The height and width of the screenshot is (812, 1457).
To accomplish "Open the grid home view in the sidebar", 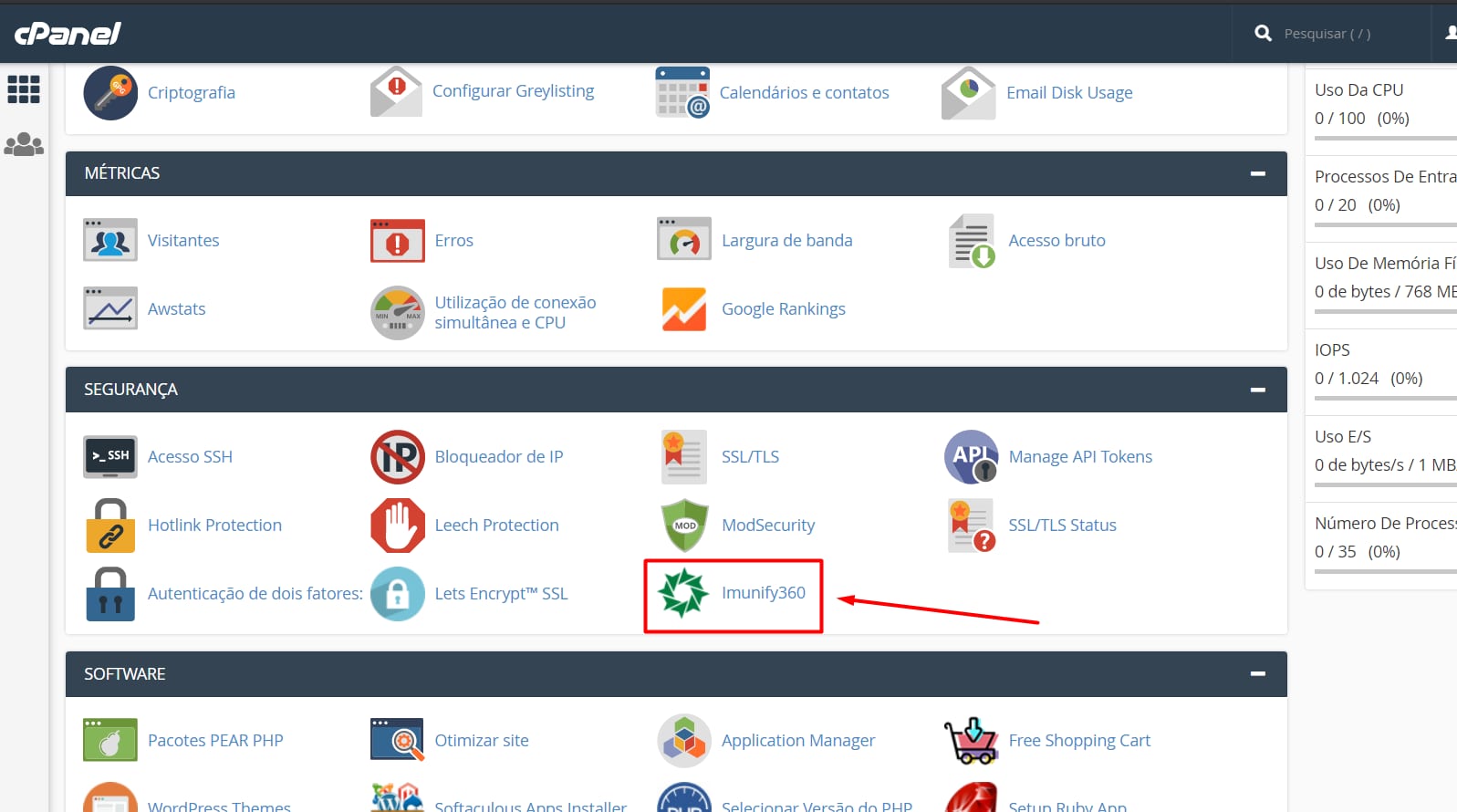I will click(x=24, y=89).
